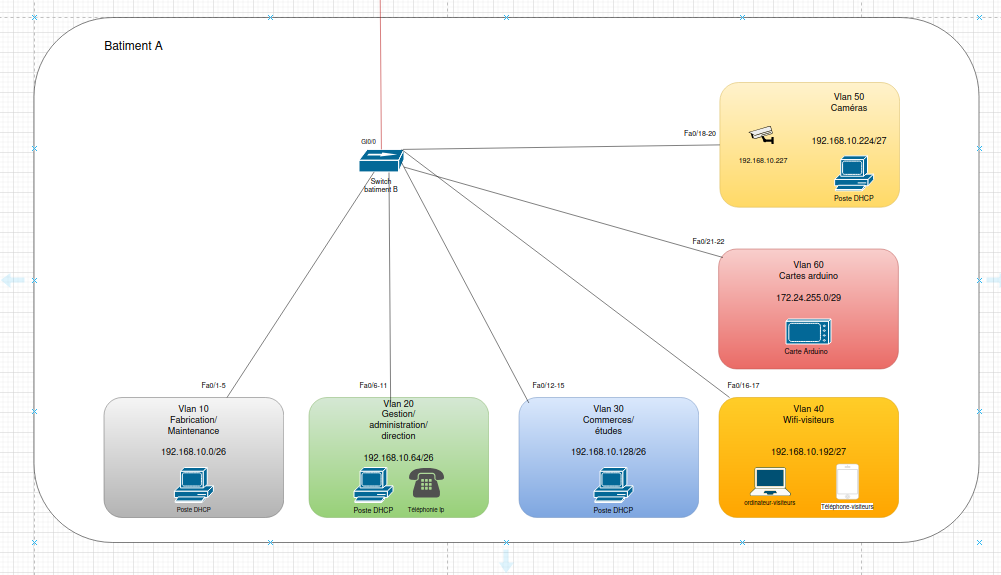The width and height of the screenshot is (1001, 575).
Task: Click the security camera icon in Vlan 50
Action: (x=762, y=135)
